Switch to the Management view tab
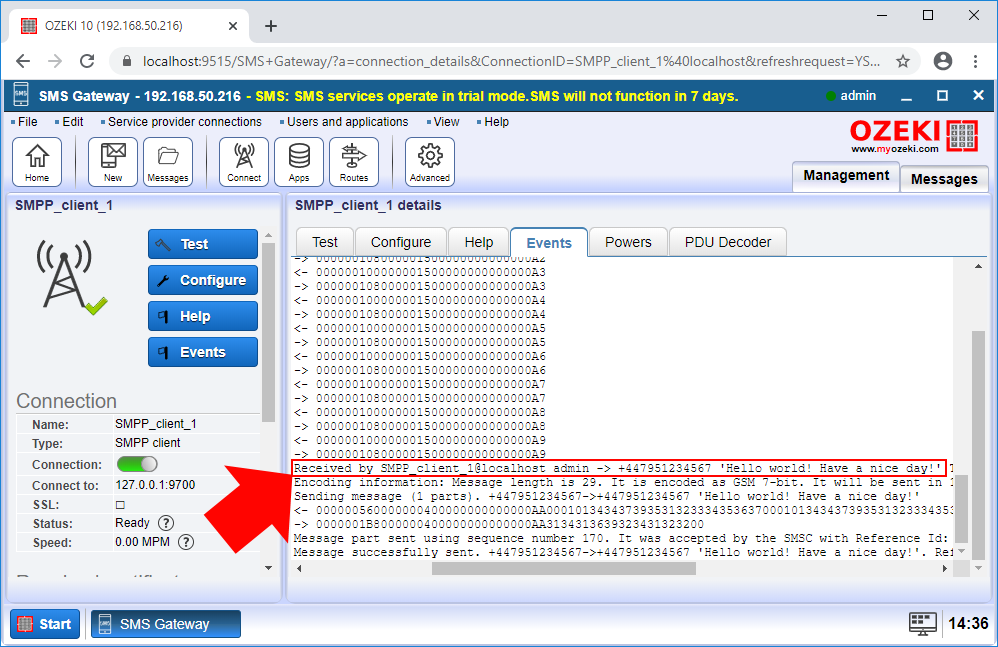The height and width of the screenshot is (647, 998). click(846, 176)
